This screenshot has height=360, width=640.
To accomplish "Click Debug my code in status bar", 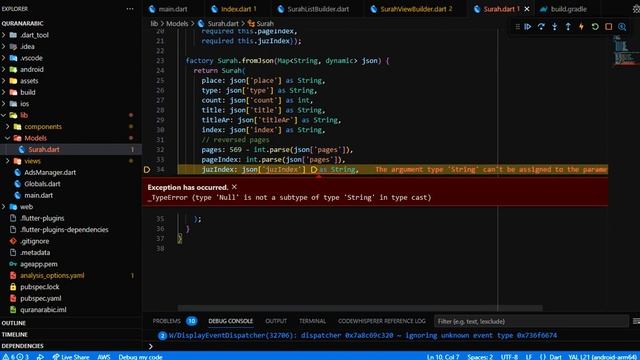I will (x=140, y=356).
